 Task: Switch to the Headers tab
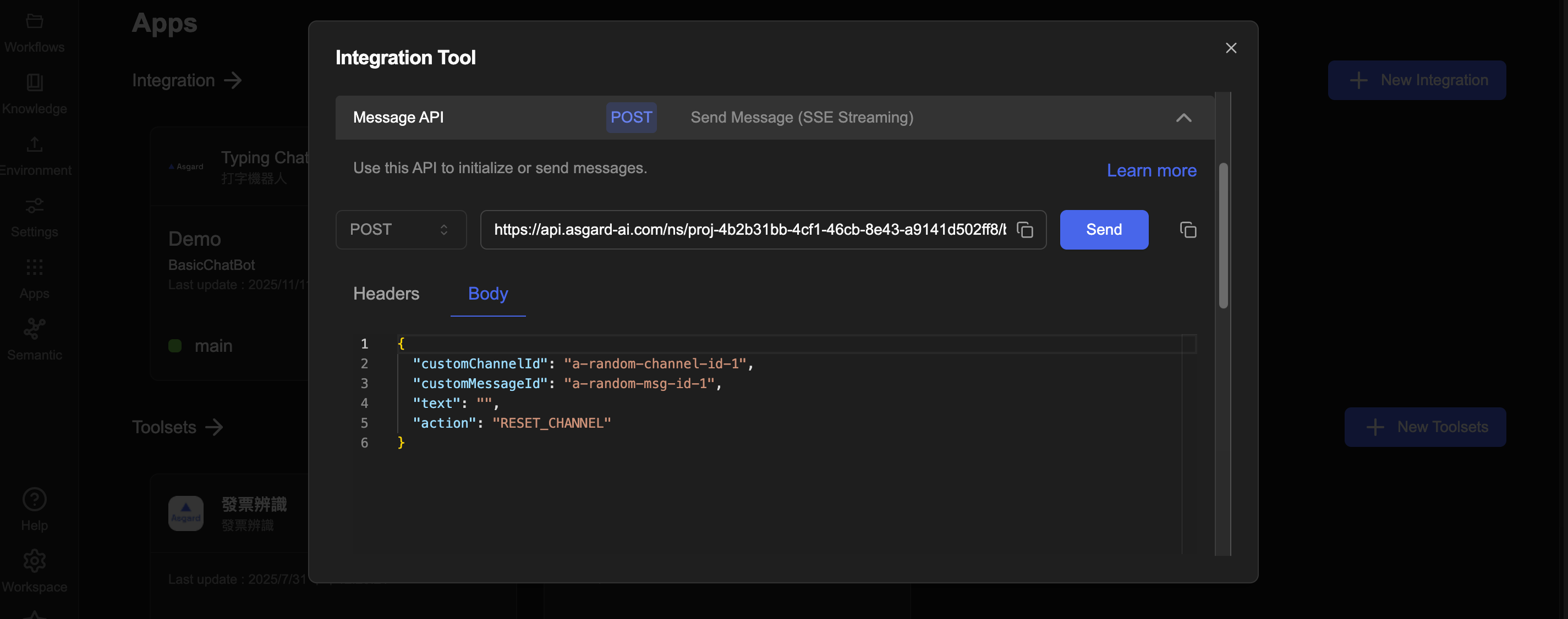[x=386, y=294]
